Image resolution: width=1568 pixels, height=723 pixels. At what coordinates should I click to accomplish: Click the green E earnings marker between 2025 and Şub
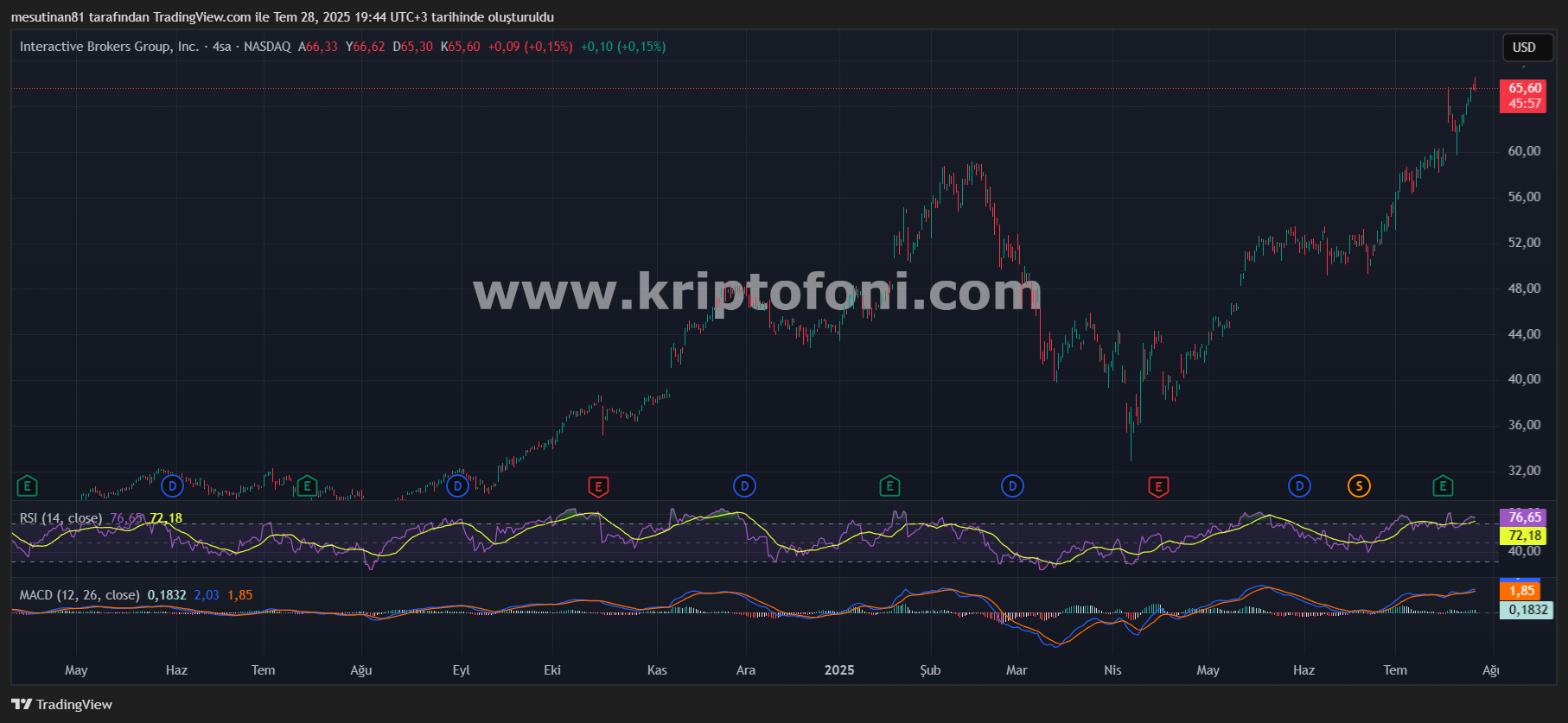pos(889,486)
